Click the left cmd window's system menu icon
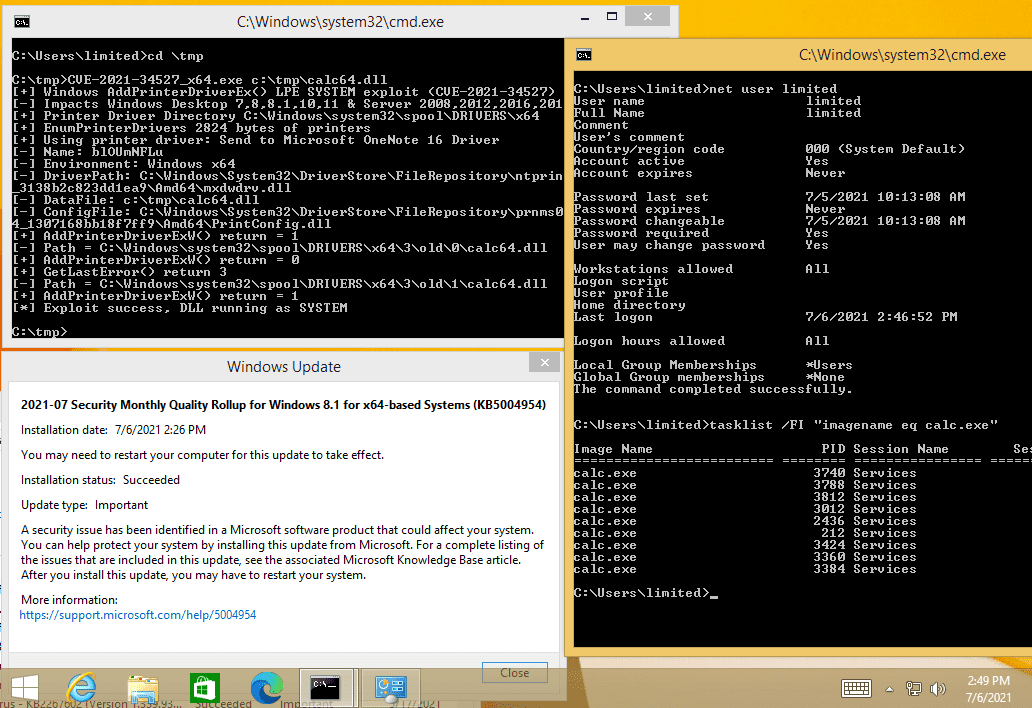 pos(22,22)
